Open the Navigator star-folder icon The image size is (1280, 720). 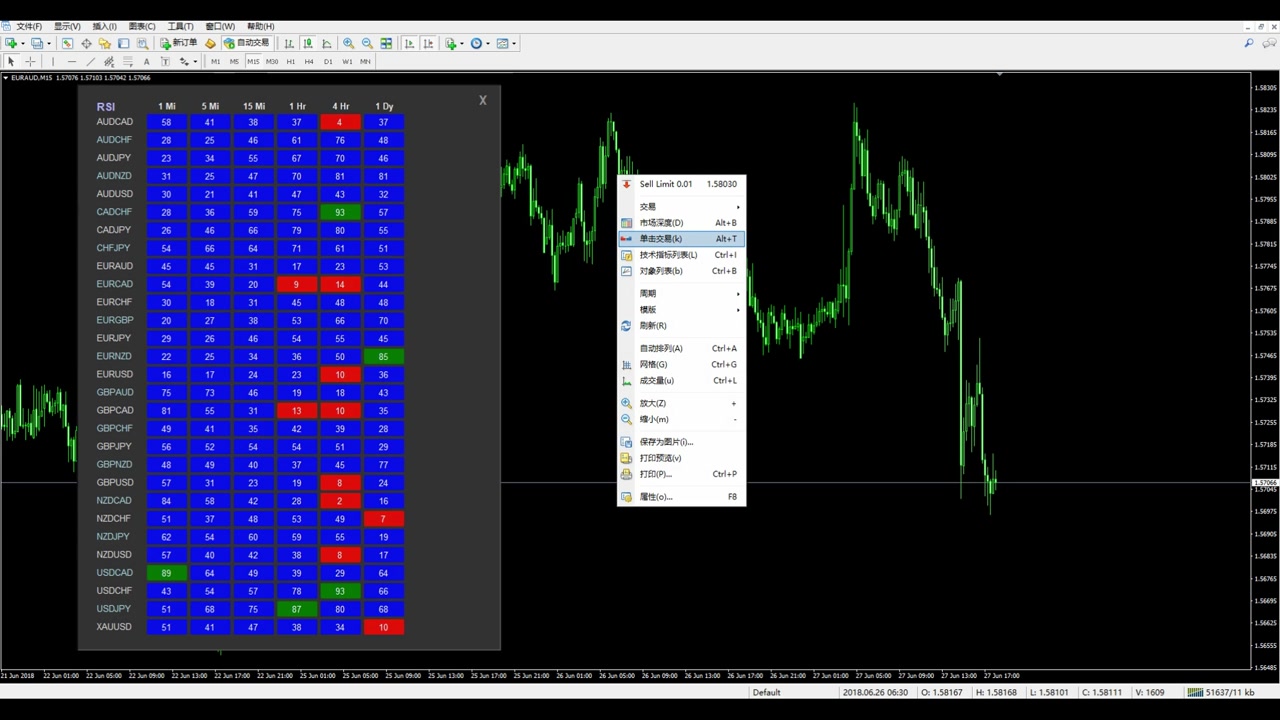(x=104, y=43)
